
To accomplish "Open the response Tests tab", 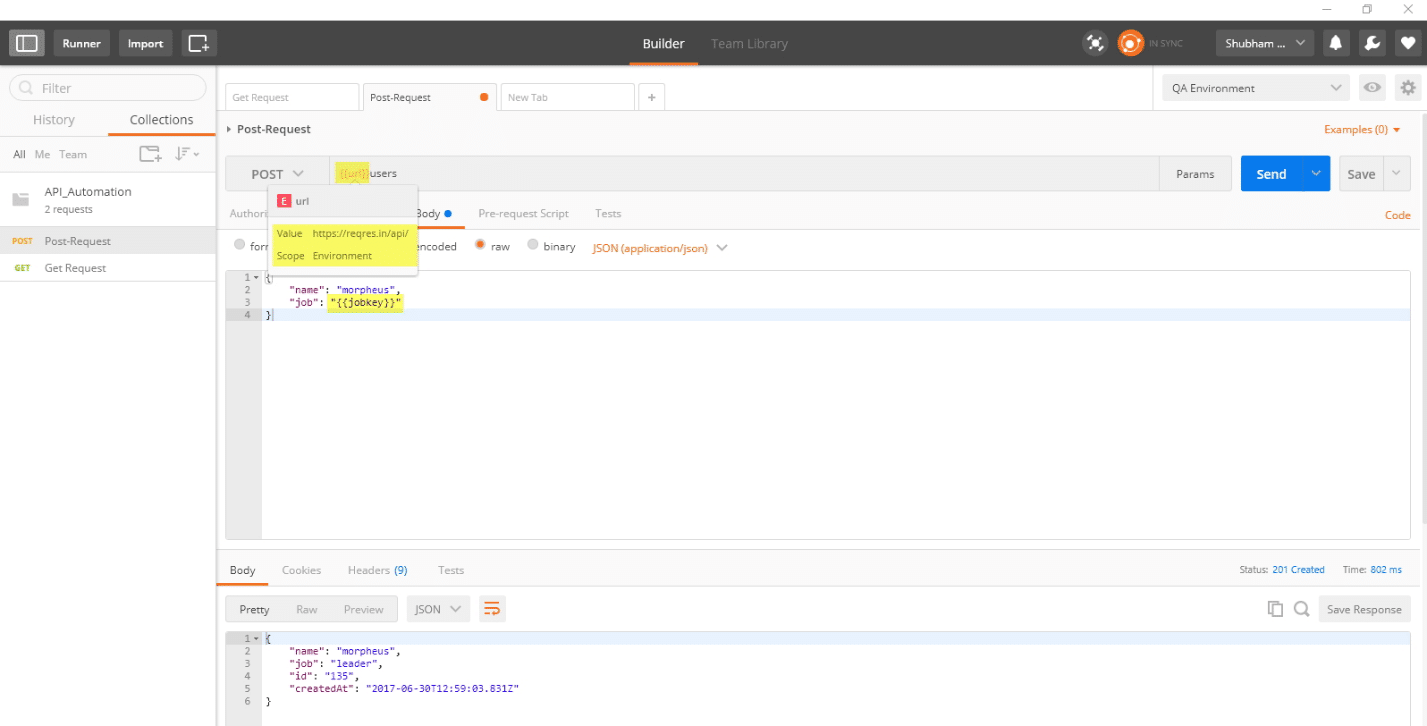I will coord(451,570).
